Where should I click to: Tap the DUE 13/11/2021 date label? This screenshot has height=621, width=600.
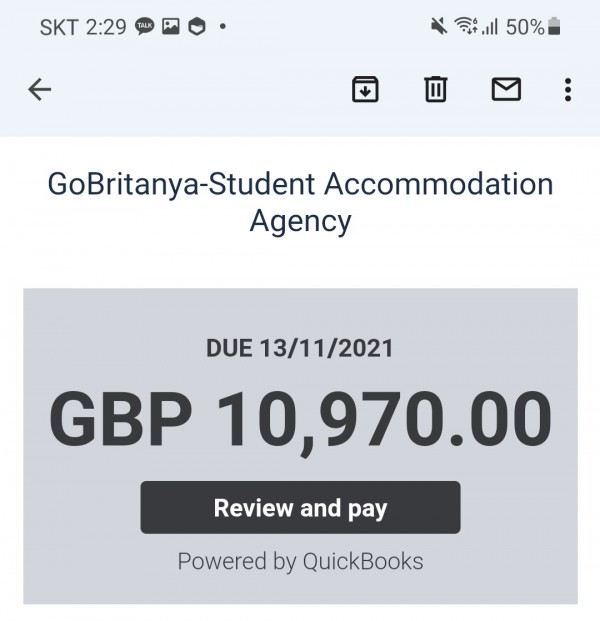pyautogui.click(x=300, y=349)
